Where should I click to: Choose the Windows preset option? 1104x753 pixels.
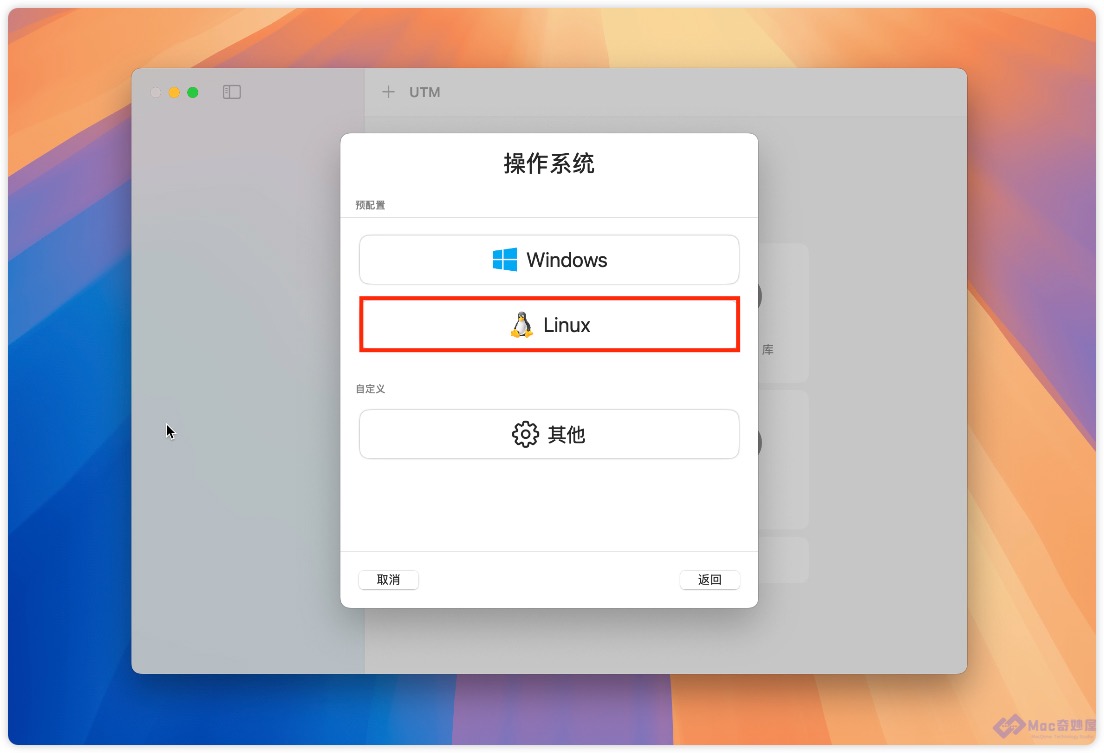pyautogui.click(x=549, y=260)
